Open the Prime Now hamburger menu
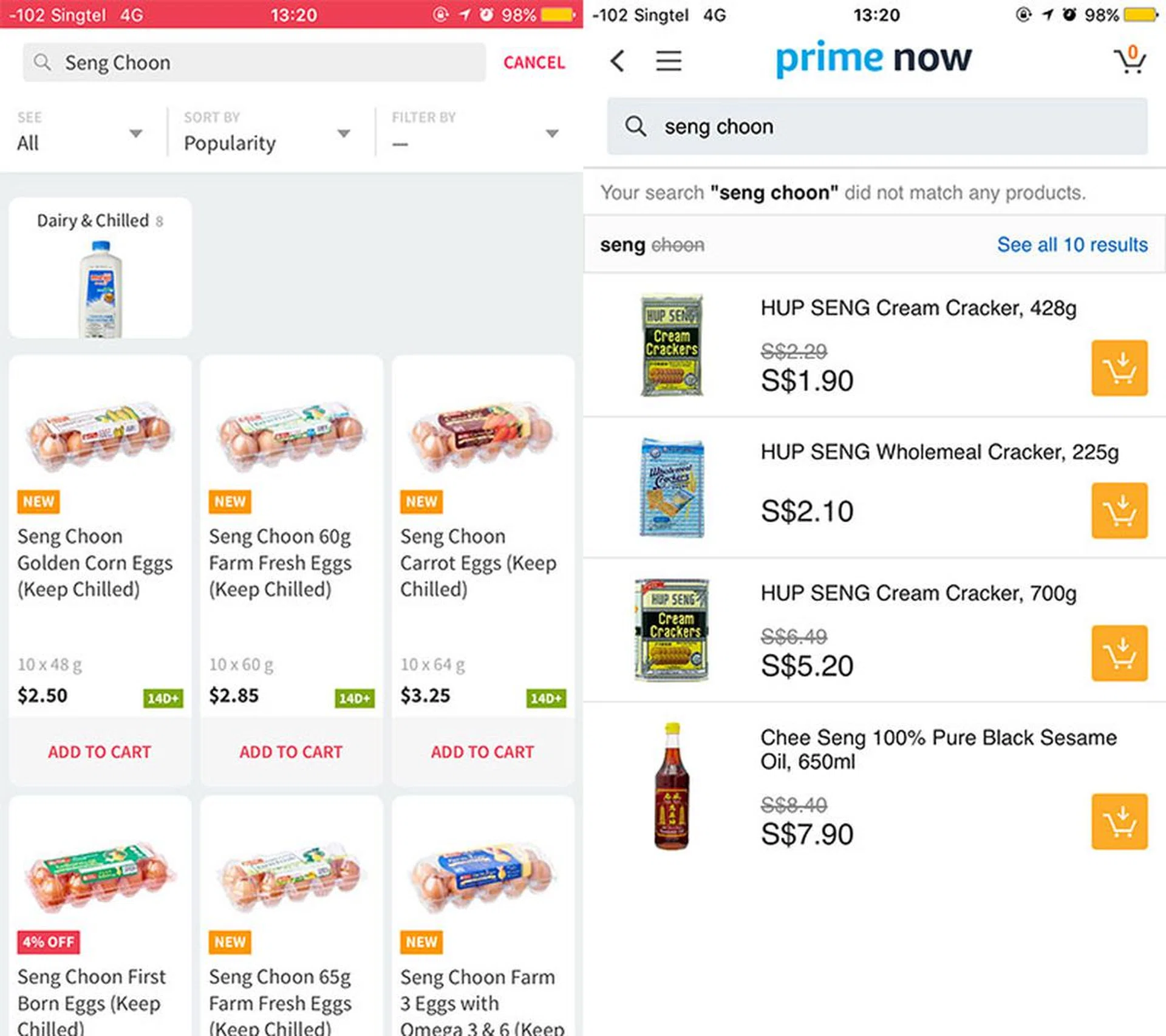This screenshot has width=1166, height=1036. click(668, 61)
